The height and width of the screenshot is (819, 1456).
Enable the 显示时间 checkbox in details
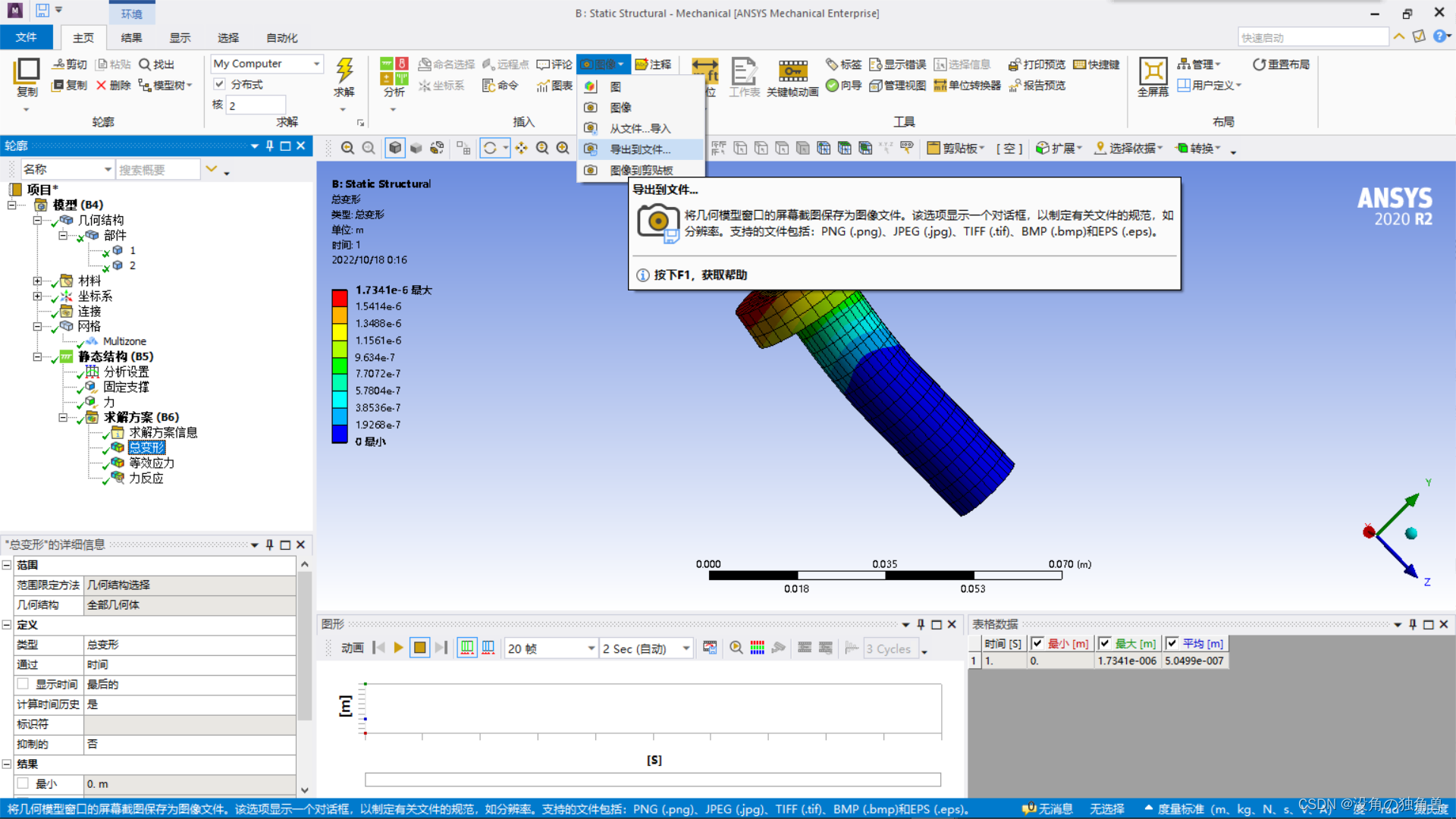[x=24, y=684]
